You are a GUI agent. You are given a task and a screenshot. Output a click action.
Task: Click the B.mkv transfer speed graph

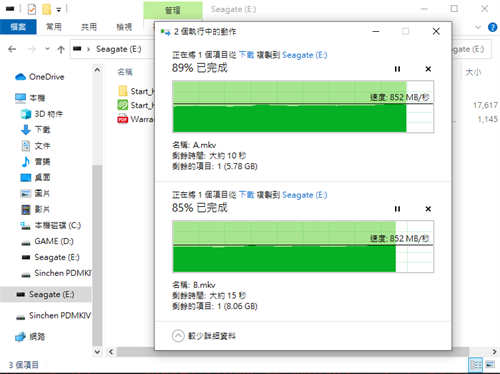tap(303, 246)
